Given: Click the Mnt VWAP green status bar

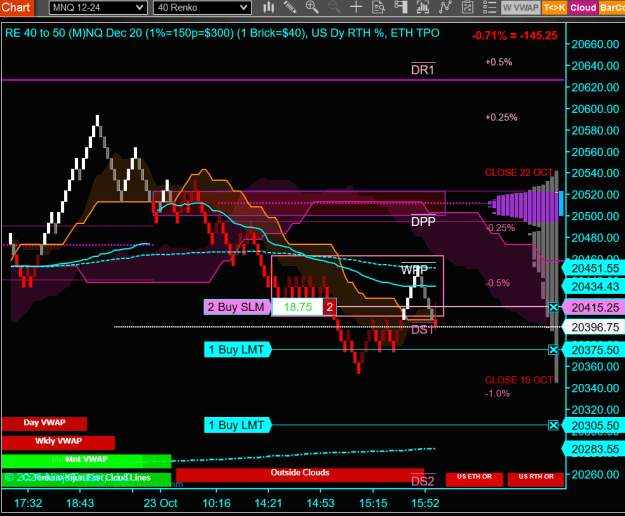Looking at the screenshot, I should (86, 460).
